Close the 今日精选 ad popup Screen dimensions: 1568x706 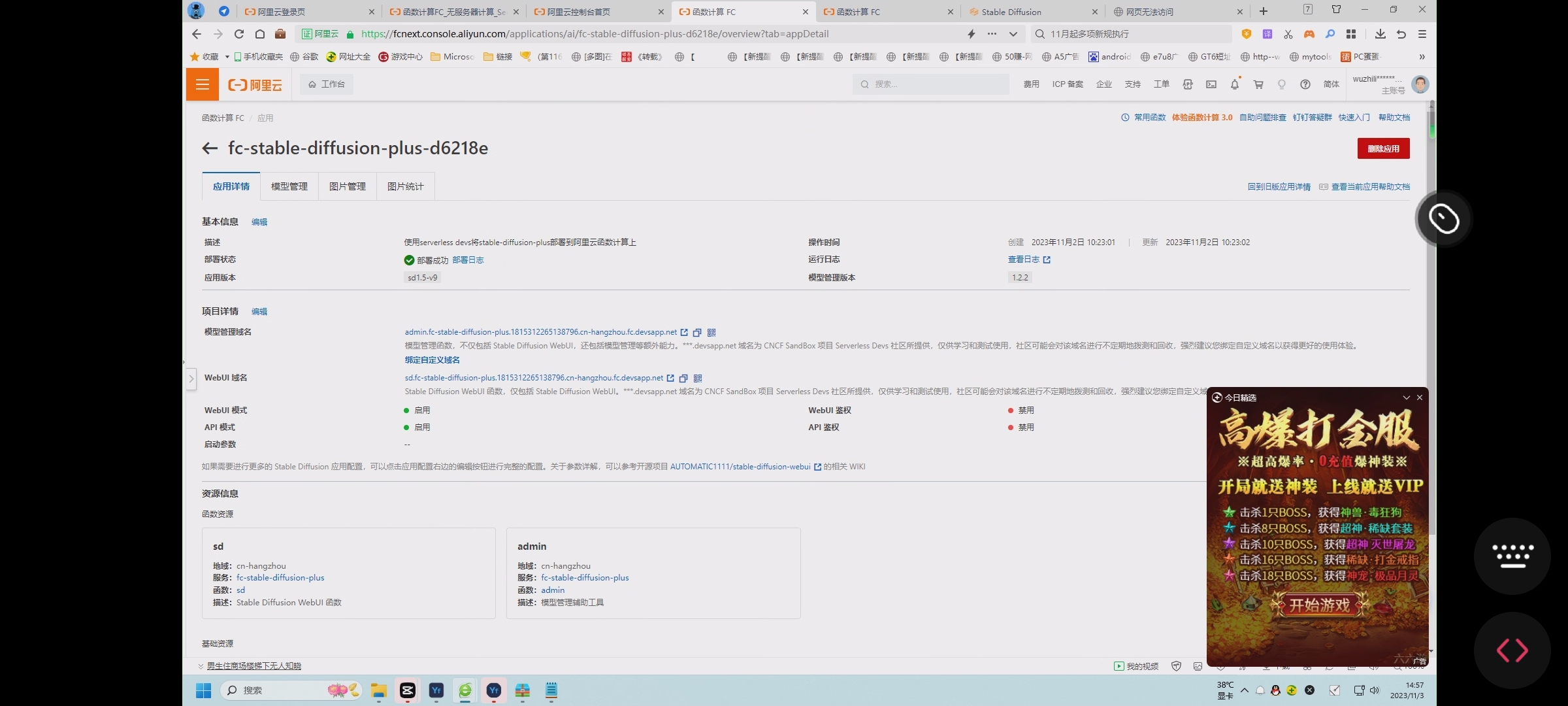click(1420, 397)
